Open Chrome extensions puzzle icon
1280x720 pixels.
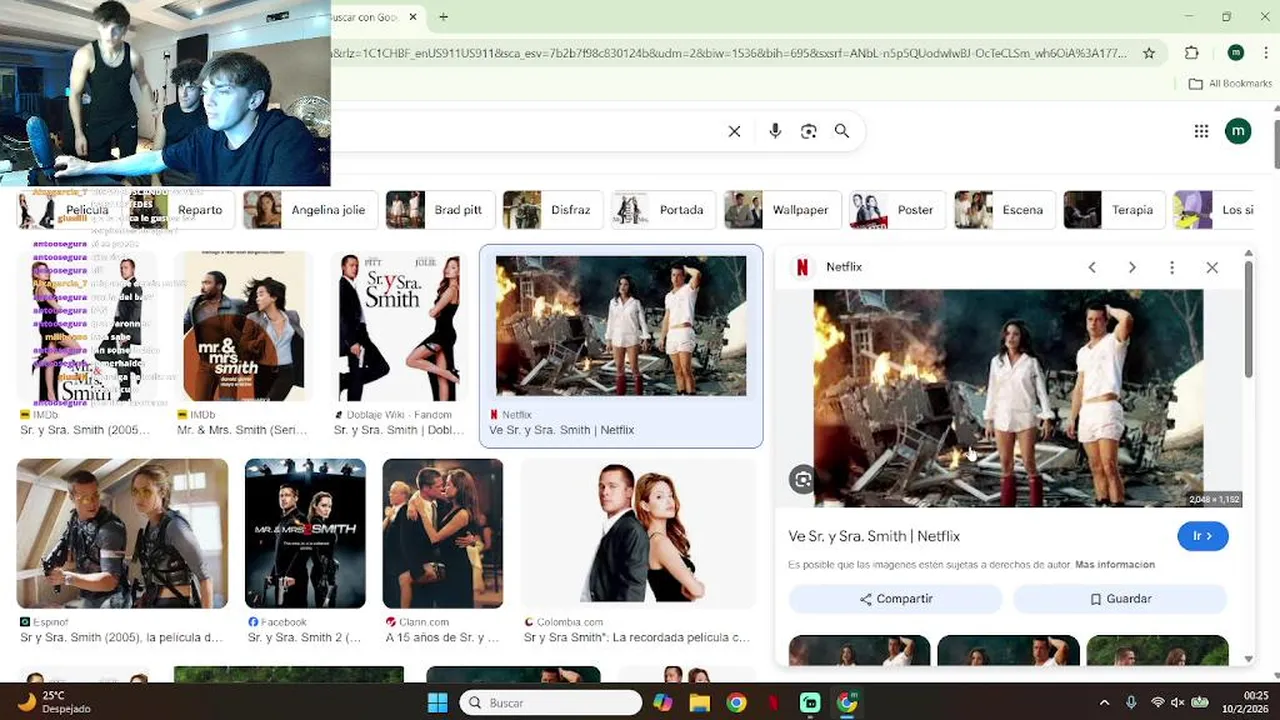click(1191, 53)
